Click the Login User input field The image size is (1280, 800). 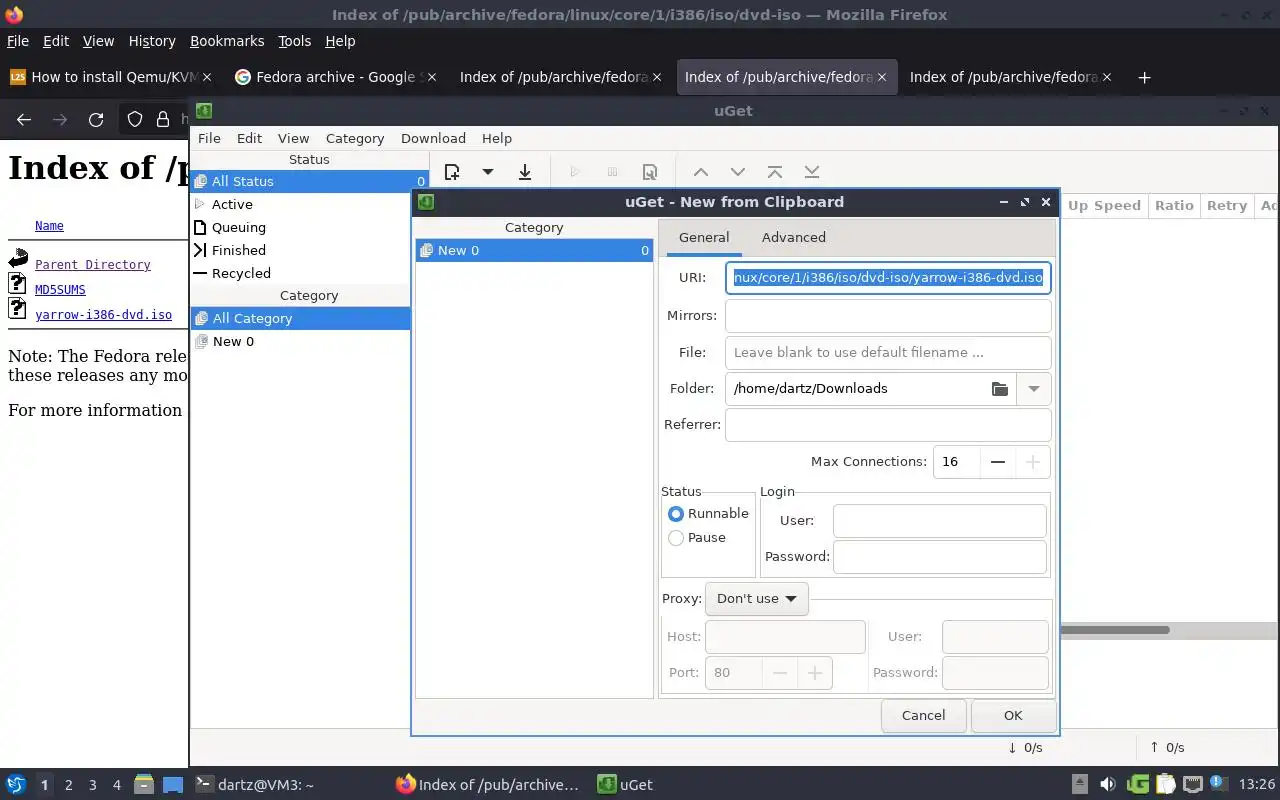[x=940, y=521]
